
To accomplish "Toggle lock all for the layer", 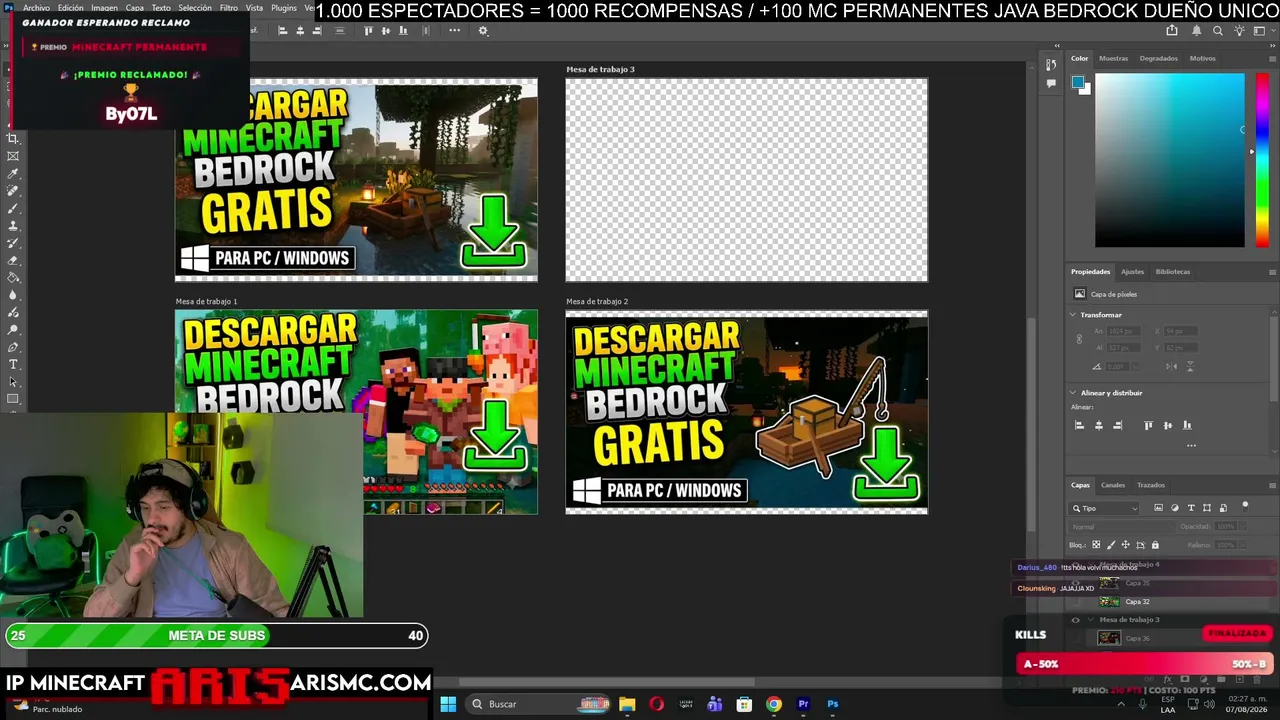I will coord(1155,545).
